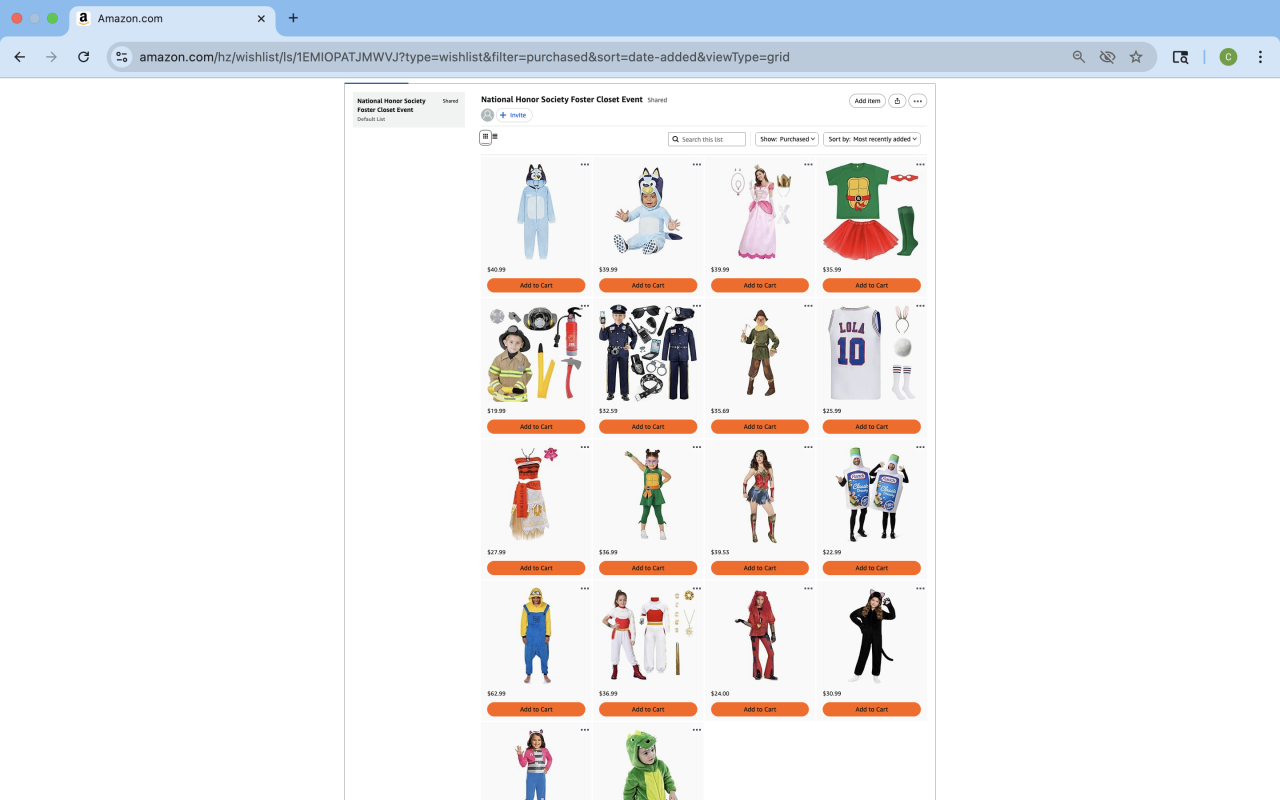Open the browser zoom magnifier icon
This screenshot has height=800, width=1280.
1079,57
